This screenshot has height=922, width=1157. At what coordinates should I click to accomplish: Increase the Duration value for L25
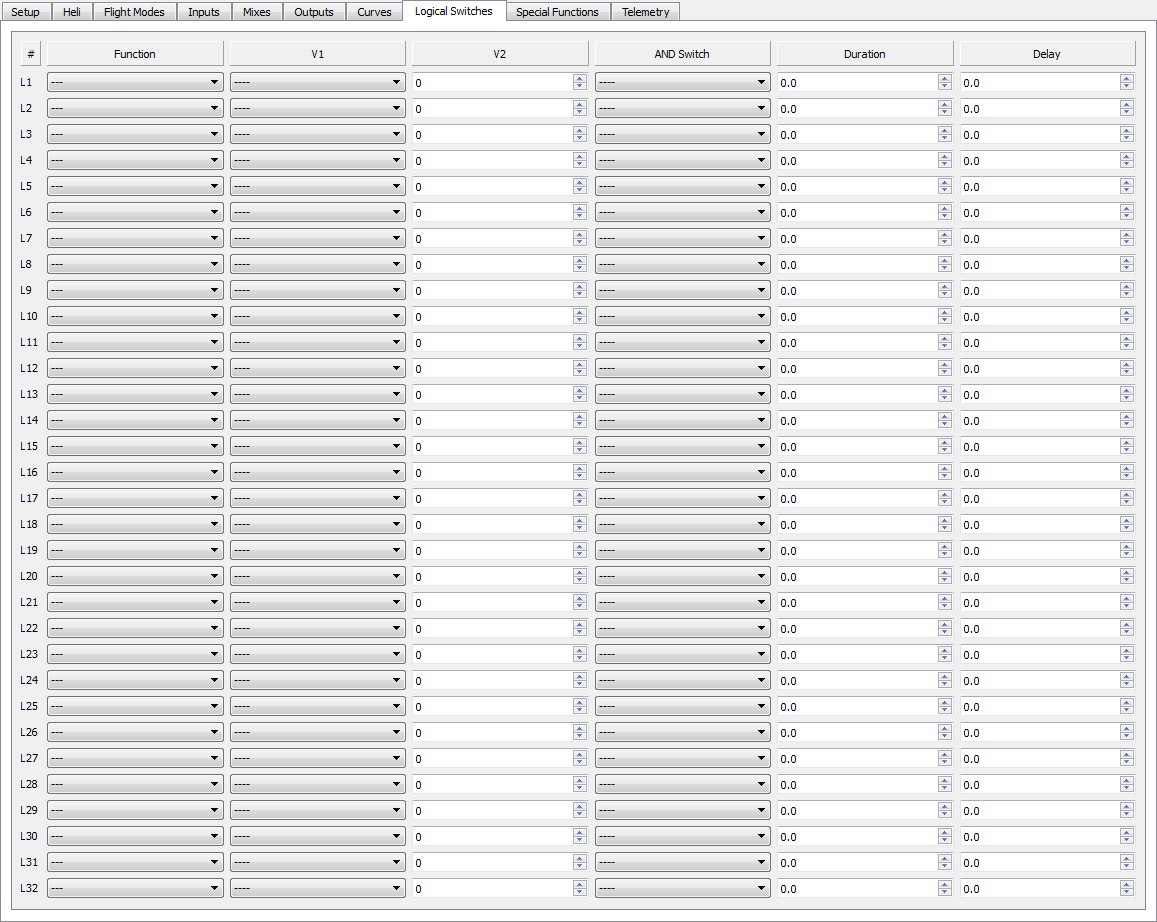945,703
